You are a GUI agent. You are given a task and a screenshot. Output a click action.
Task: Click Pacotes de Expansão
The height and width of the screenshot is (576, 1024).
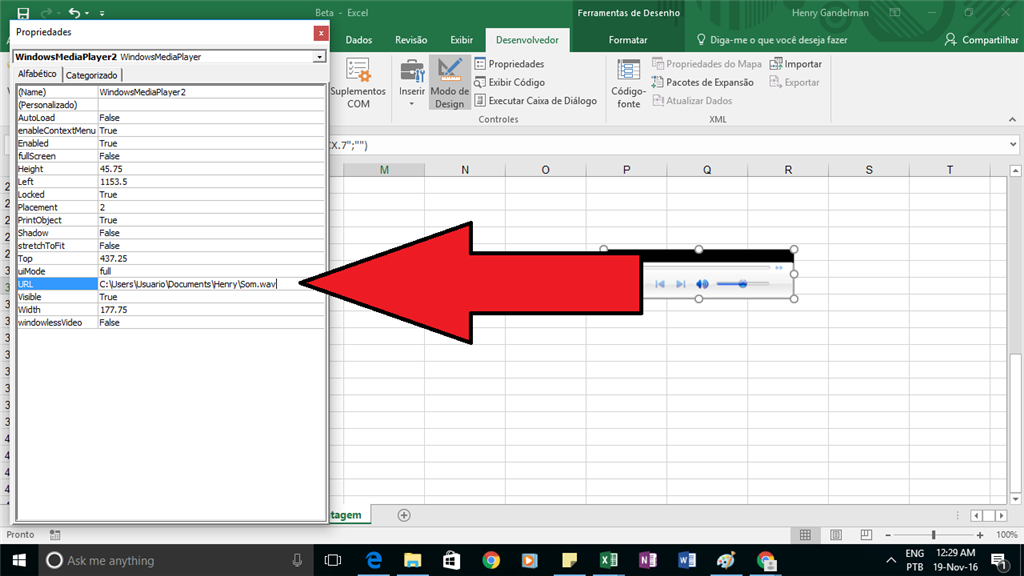702,82
